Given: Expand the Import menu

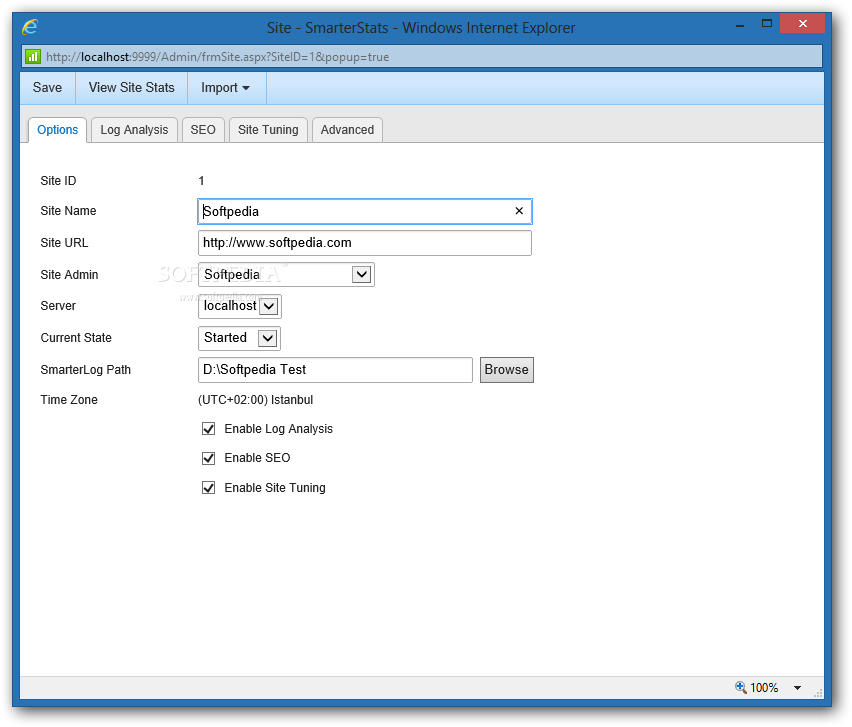Looking at the screenshot, I should (226, 88).
